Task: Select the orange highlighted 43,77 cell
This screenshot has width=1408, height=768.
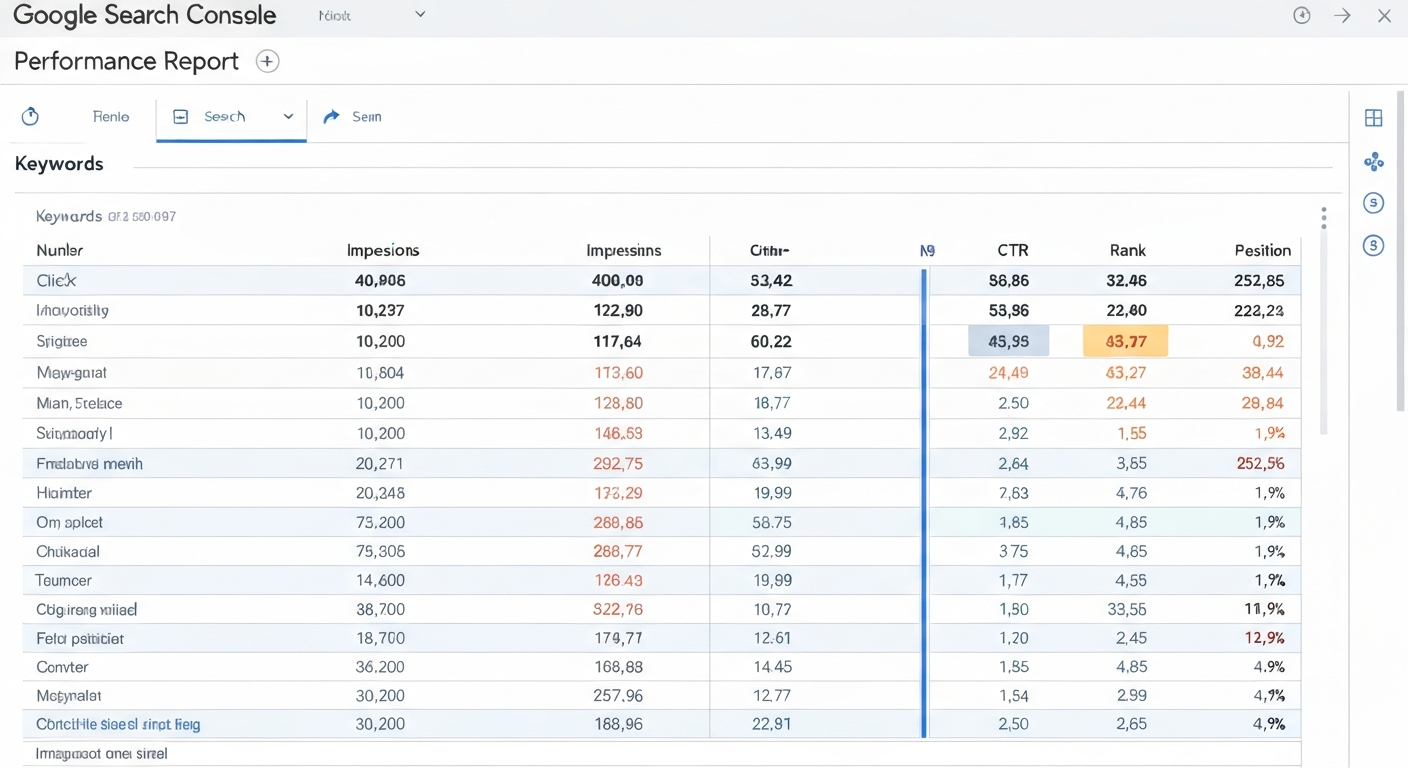Action: 1125,342
